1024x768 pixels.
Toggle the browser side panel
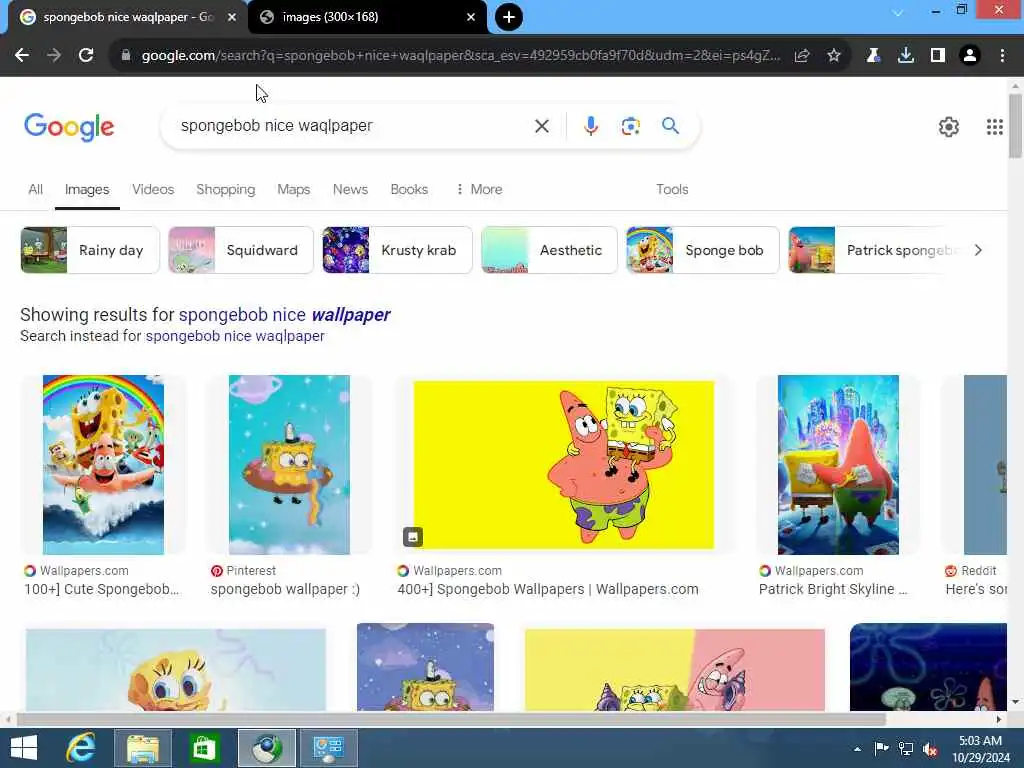pyautogui.click(x=938, y=56)
